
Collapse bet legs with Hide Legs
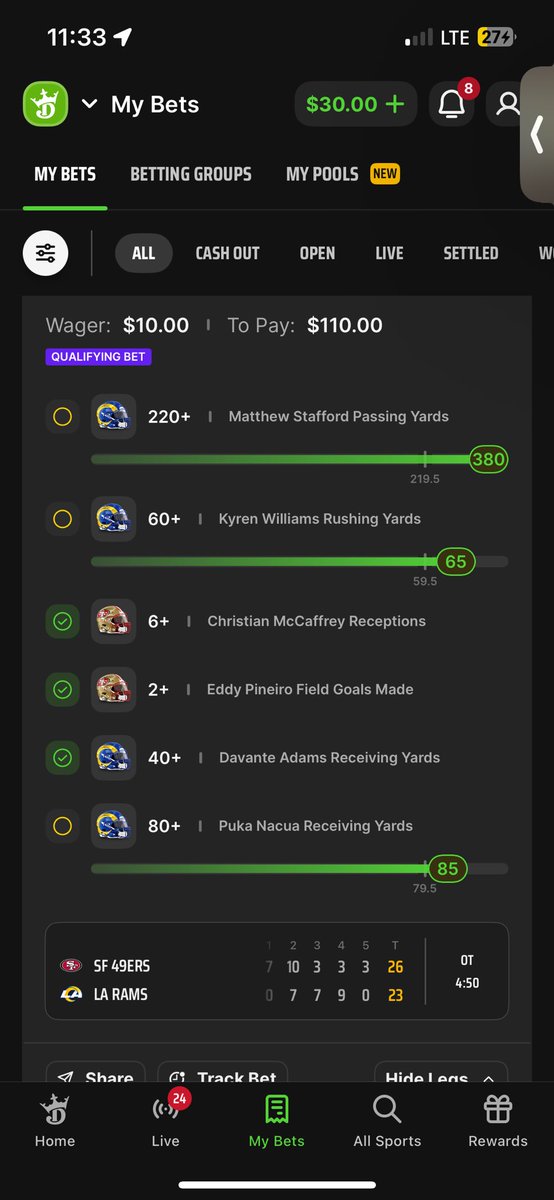tap(441, 1075)
